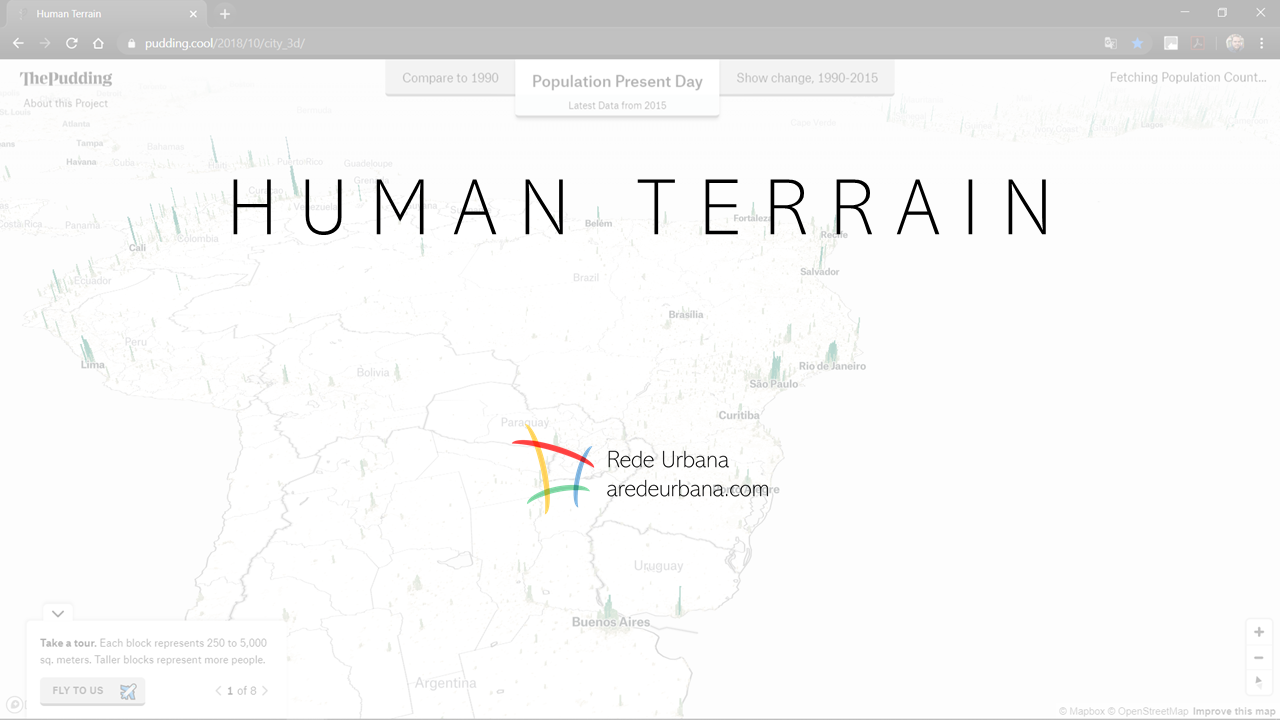This screenshot has width=1280, height=720.
Task: Zoom in using the map plus icon
Action: point(1258,631)
